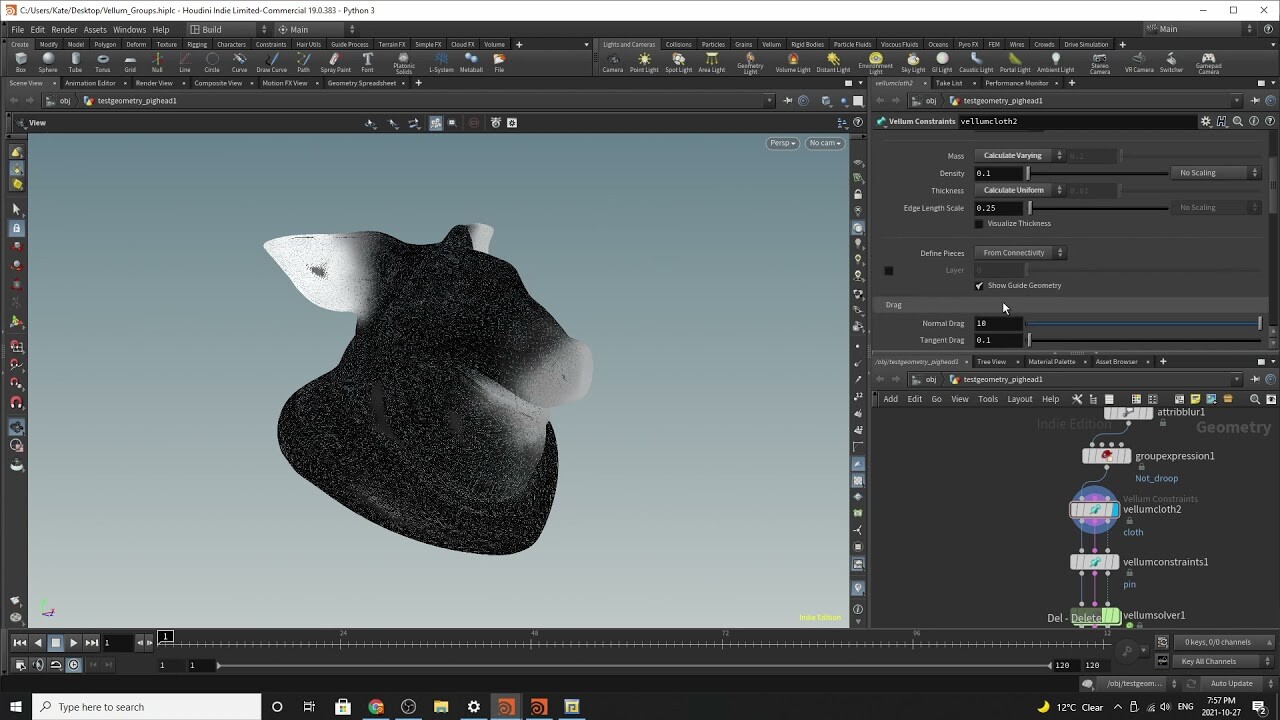Uncheck Show Guide Geometry
Viewport: 1280px width, 720px height.
[x=979, y=285]
